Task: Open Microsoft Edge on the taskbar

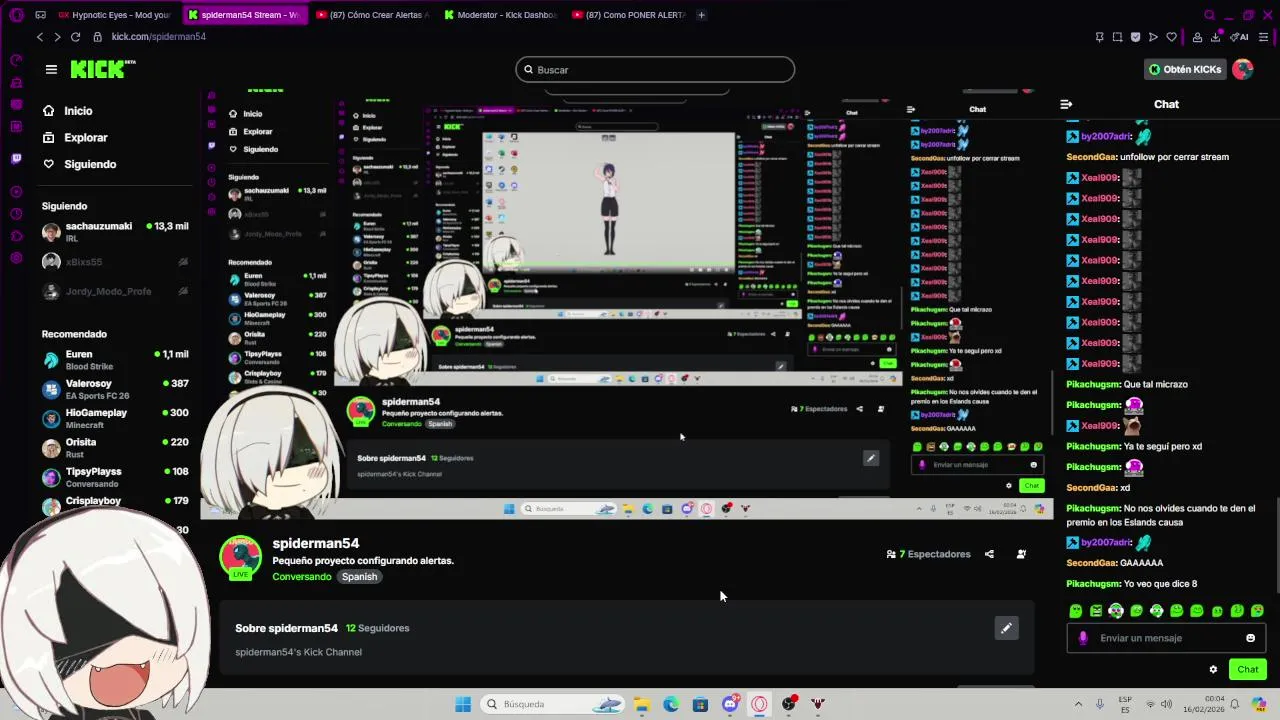Action: (x=671, y=704)
